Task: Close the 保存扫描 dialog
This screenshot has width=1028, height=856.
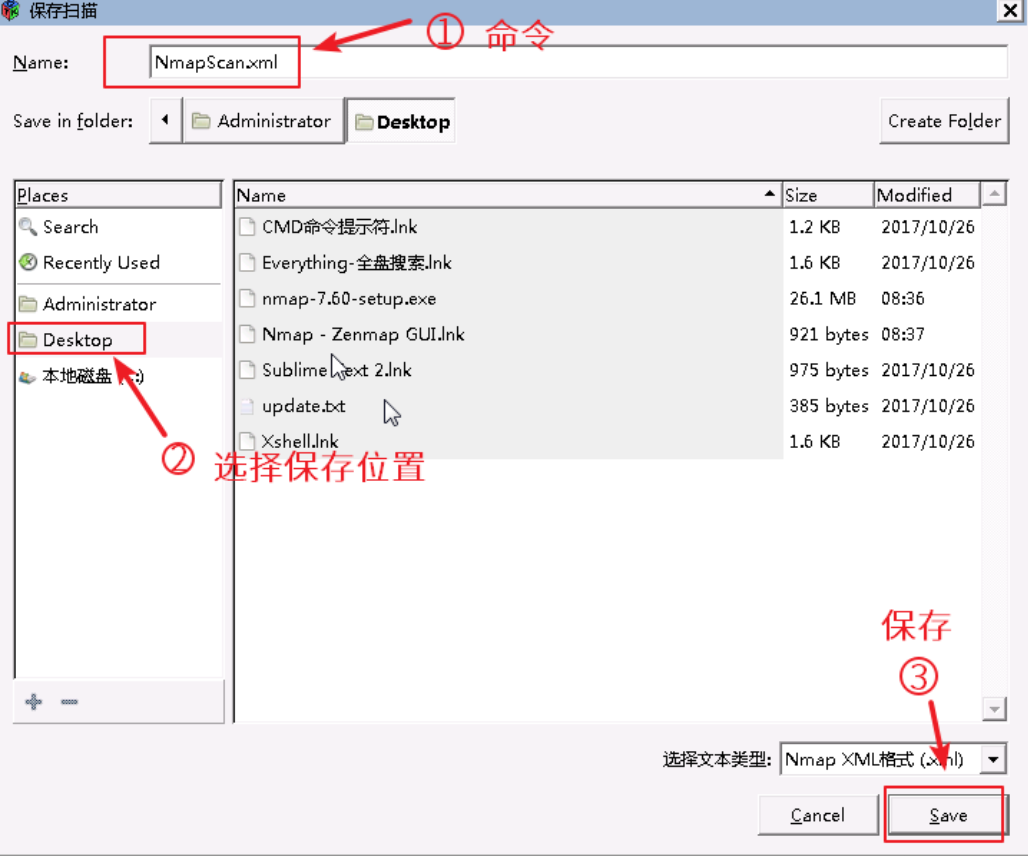Action: [1010, 10]
